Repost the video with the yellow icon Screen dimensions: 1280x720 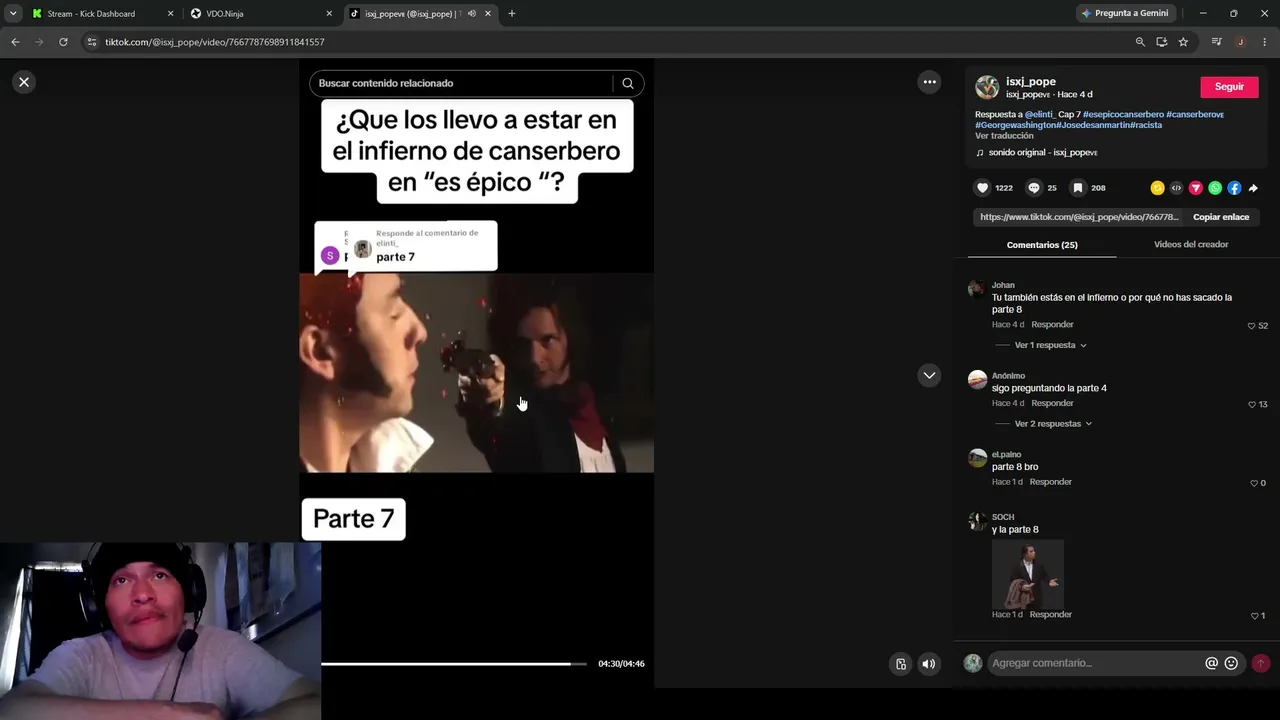point(1157,188)
